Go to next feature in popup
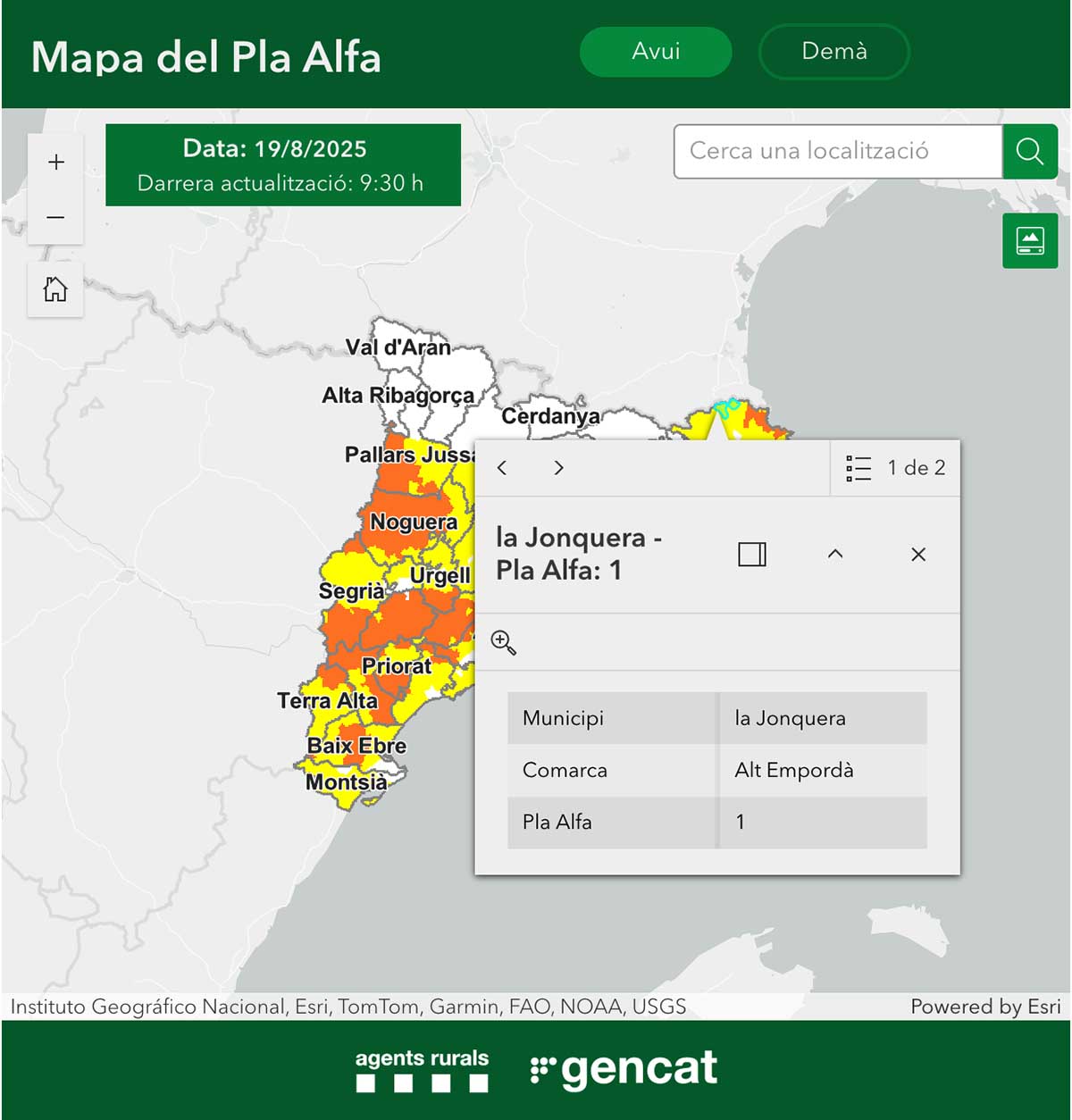The image size is (1072, 1120). [x=559, y=468]
